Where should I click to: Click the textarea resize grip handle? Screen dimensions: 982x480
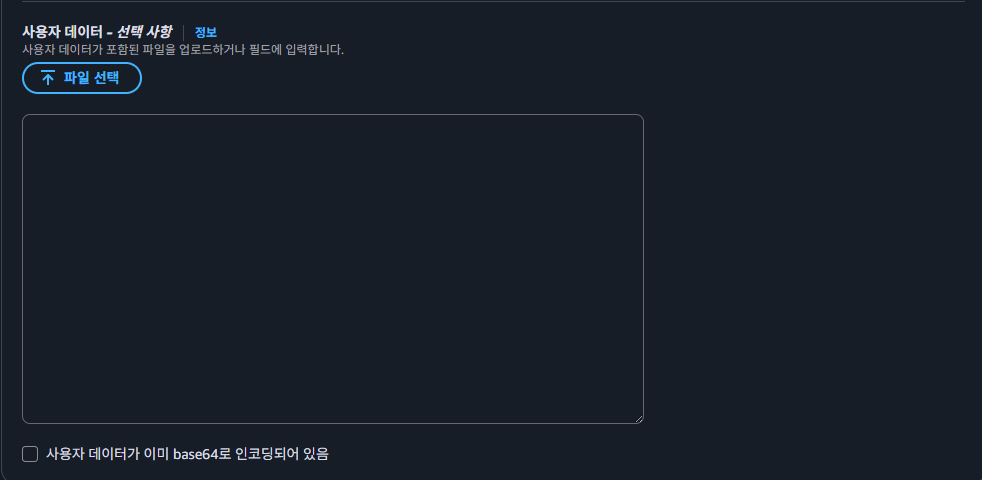tap(638, 418)
